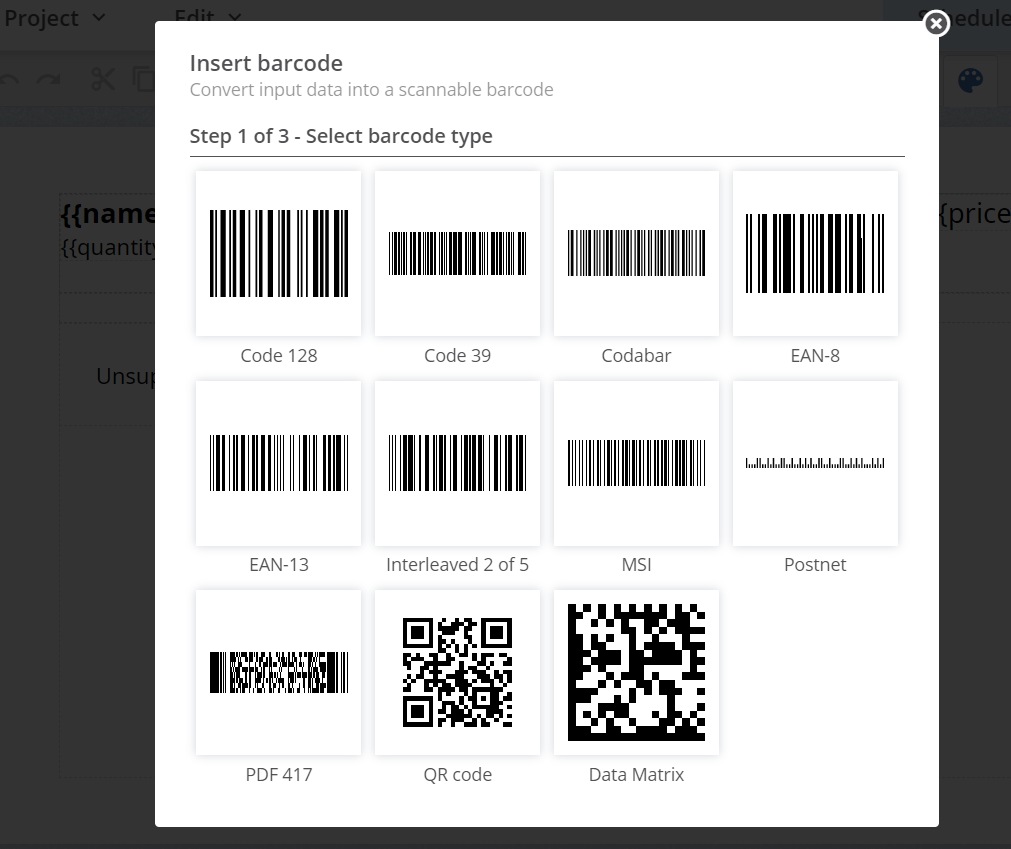Select the PDF 417 barcode type
Image resolution: width=1011 pixels, height=849 pixels.
pos(278,672)
